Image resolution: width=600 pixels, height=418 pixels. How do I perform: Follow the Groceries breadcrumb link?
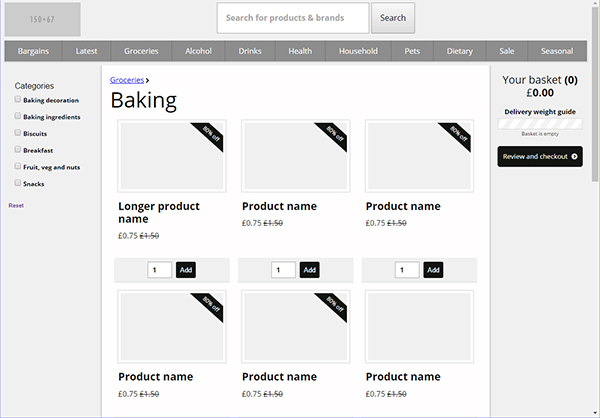pos(127,80)
